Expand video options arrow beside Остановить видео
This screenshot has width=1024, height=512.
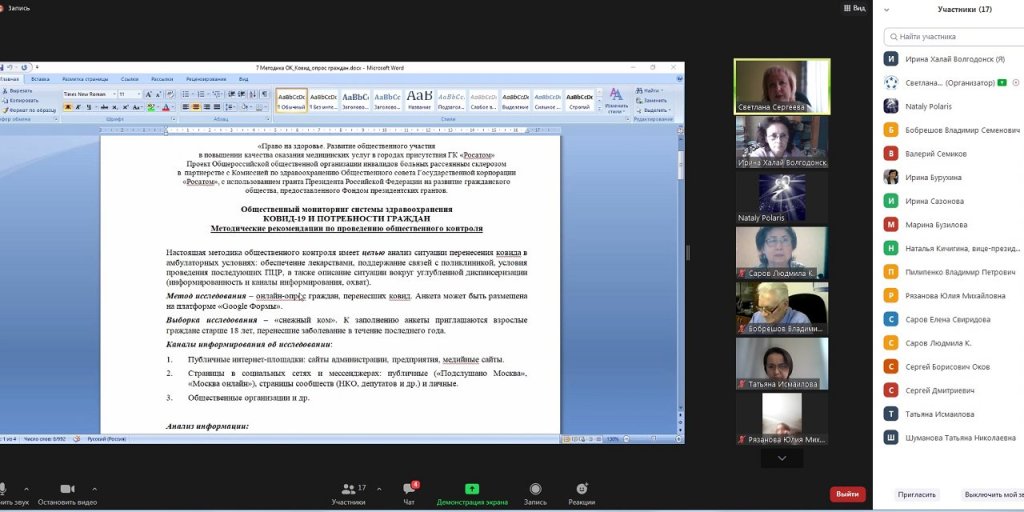[94, 489]
